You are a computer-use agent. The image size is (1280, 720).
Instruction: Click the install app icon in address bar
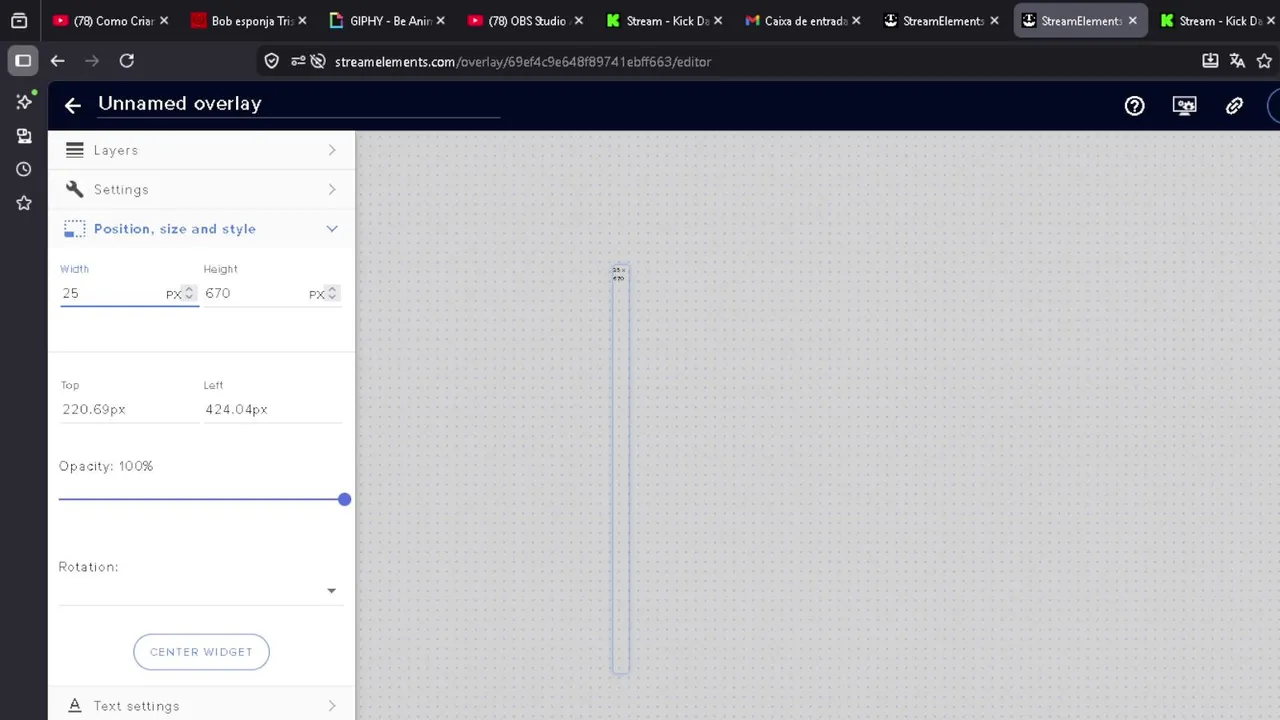[x=1210, y=61]
